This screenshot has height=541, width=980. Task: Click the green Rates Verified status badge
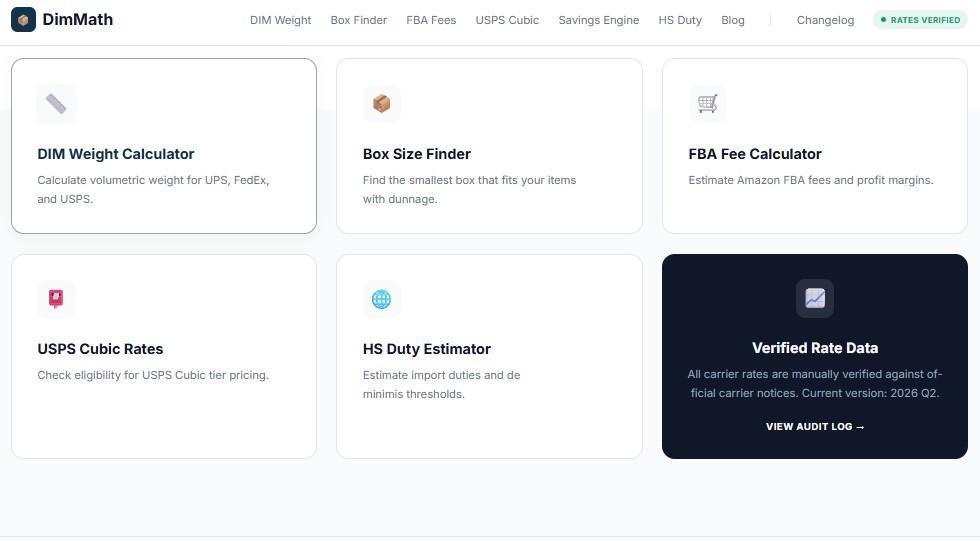920,20
